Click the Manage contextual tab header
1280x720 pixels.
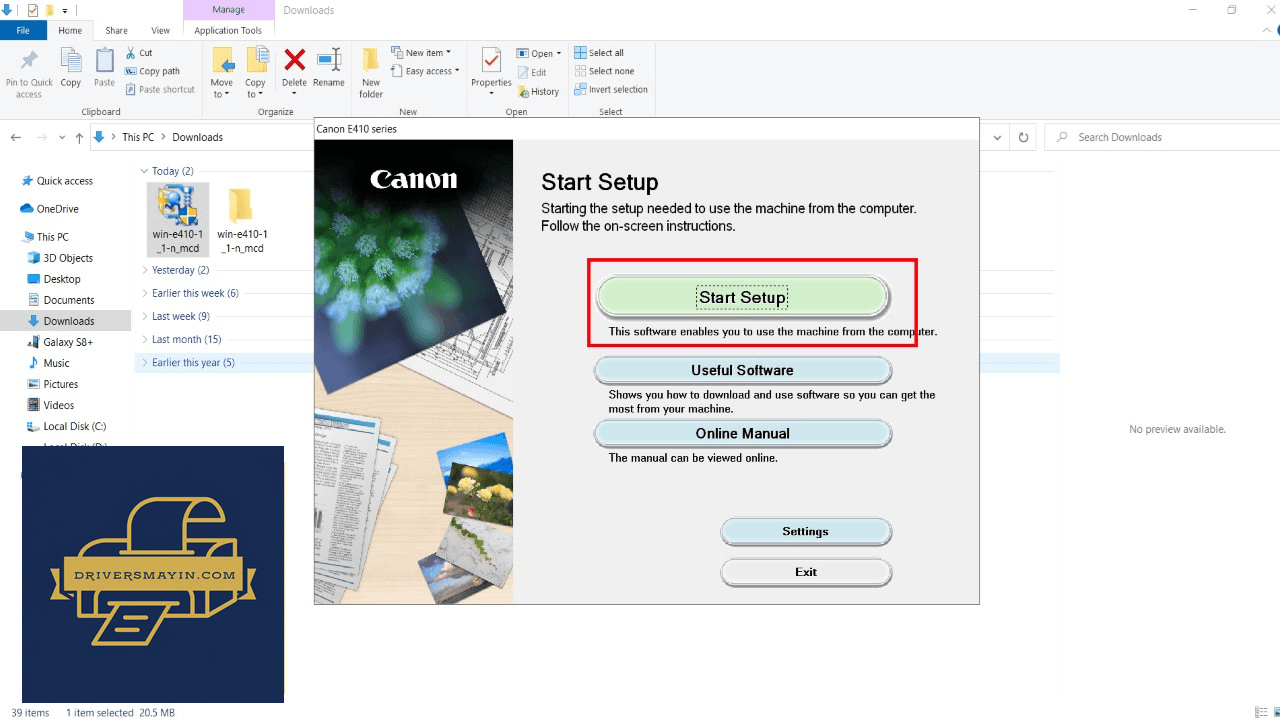tap(229, 10)
